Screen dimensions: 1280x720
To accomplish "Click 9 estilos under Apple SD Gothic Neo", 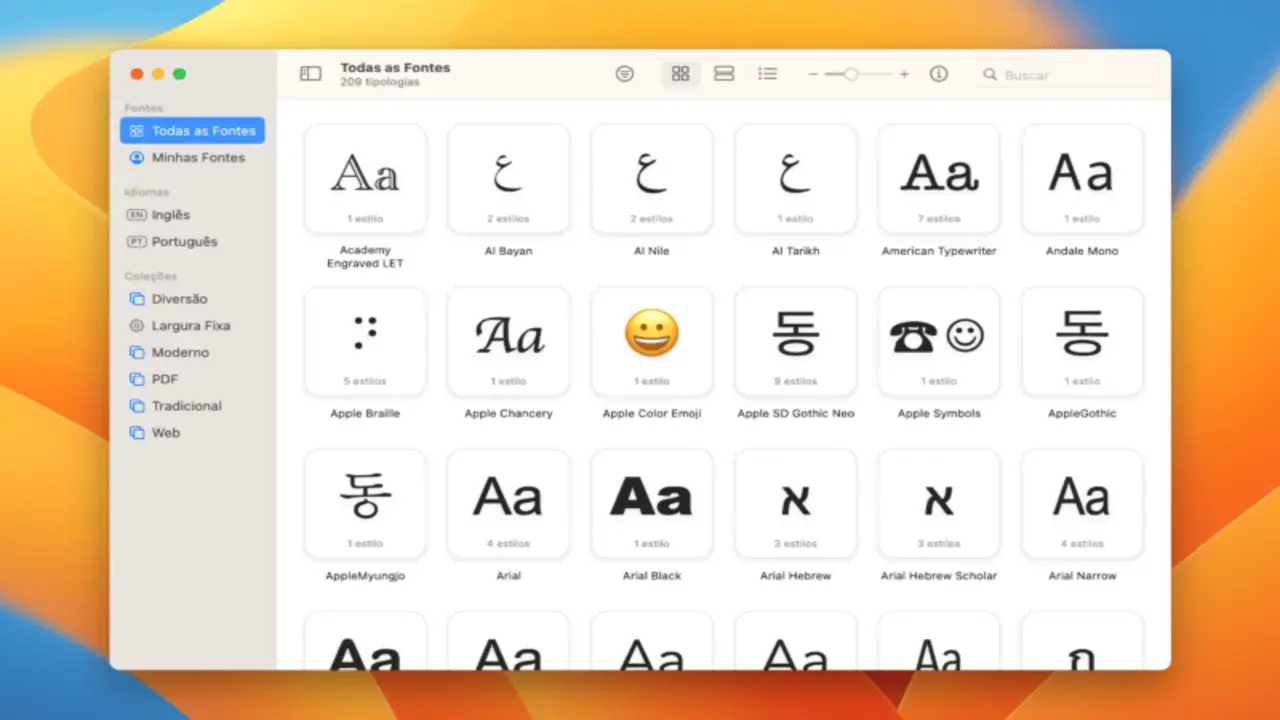I will pos(795,382).
